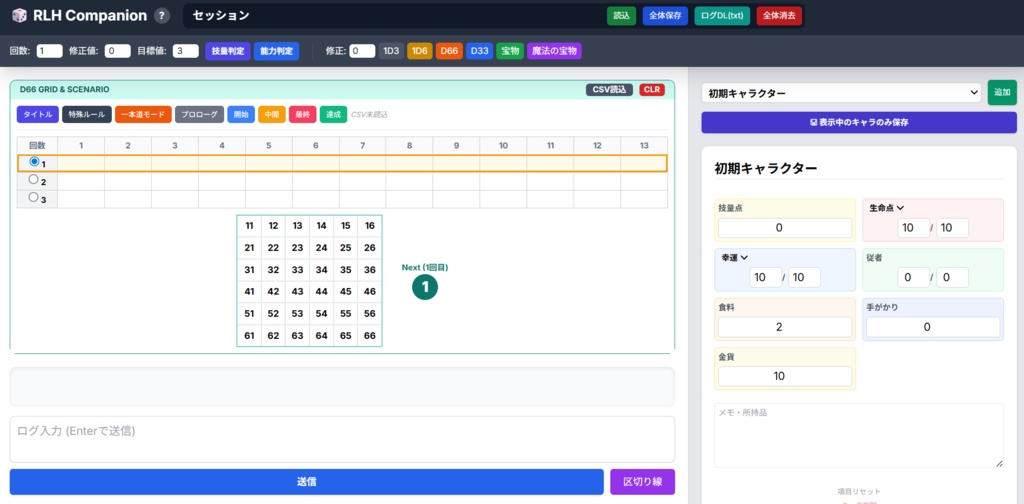Click D66 grid cell 23
Viewport: 1024px width, 504px height.
click(297, 248)
